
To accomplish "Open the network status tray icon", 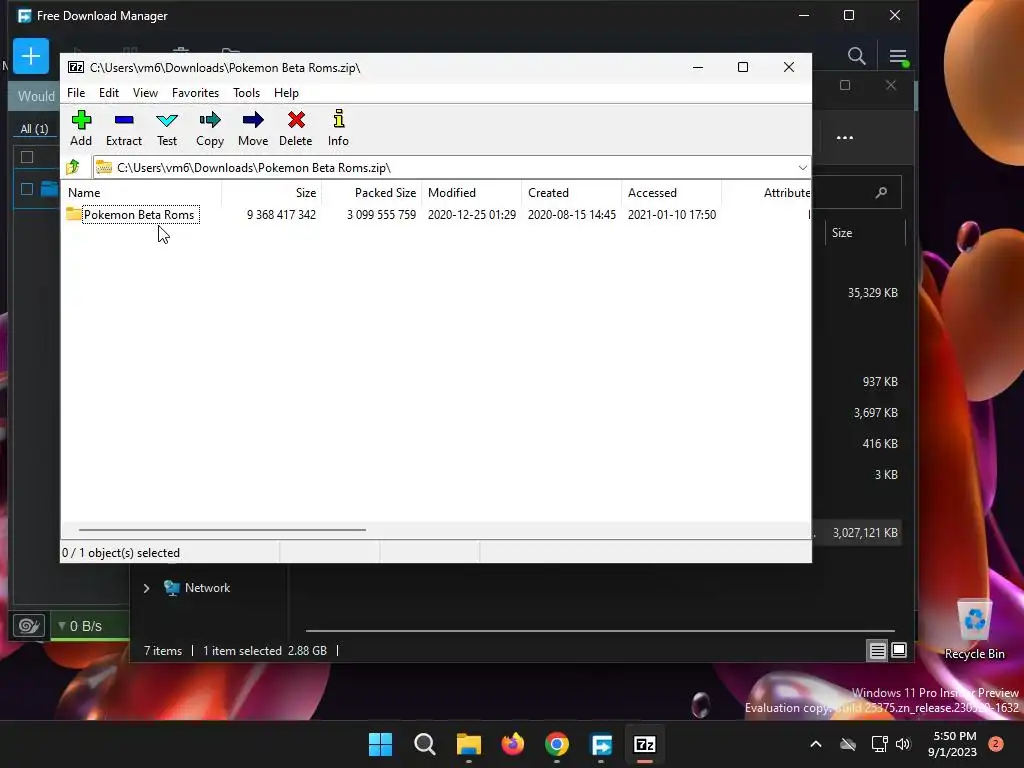I will click(x=879, y=744).
